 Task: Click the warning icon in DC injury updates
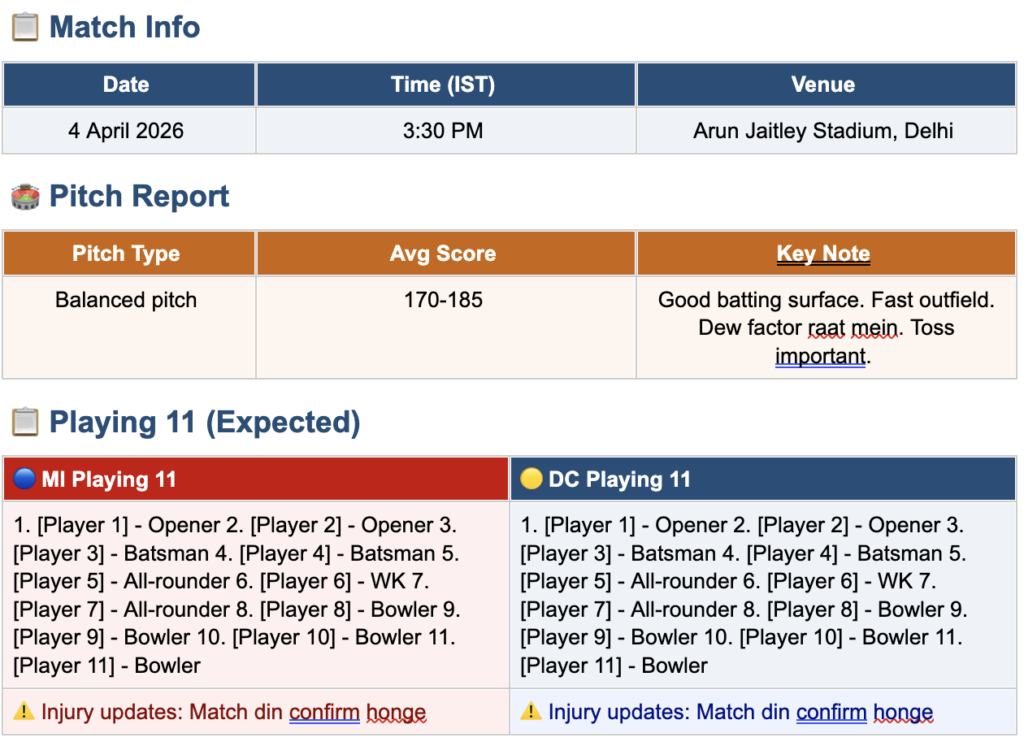click(531, 711)
